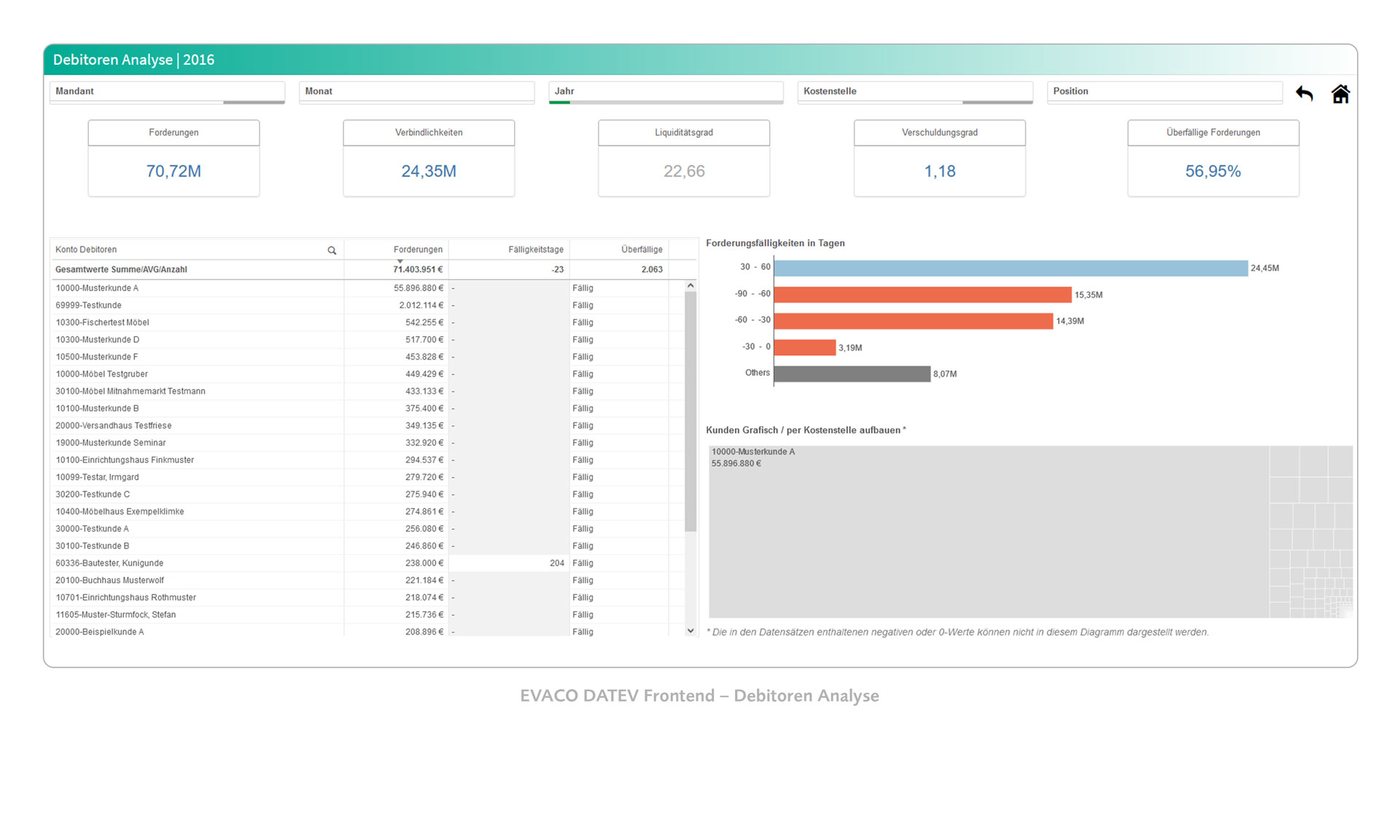The width and height of the screenshot is (1400, 840).
Task: Open the Kostenstelle filter box
Action: tap(915, 92)
